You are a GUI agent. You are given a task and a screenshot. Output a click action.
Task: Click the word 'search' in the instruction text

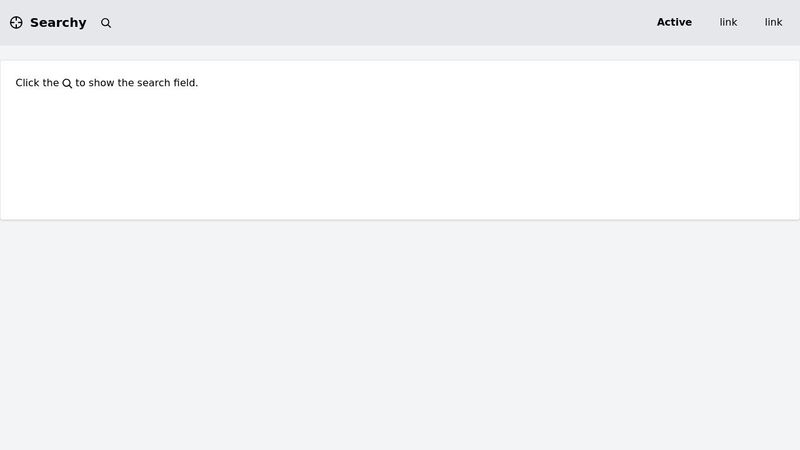click(154, 83)
